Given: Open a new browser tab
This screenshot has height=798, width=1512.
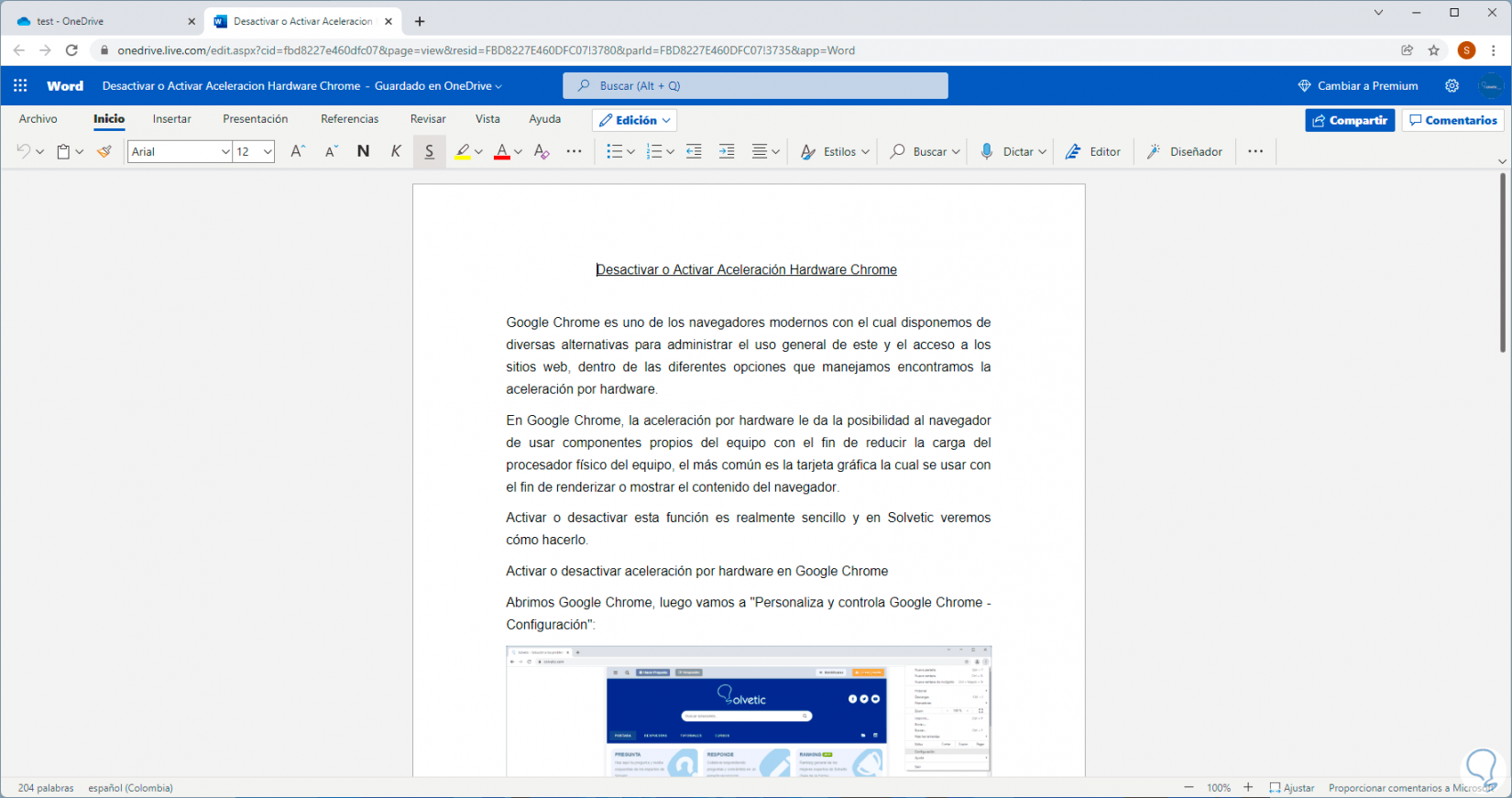Looking at the screenshot, I should point(420,21).
